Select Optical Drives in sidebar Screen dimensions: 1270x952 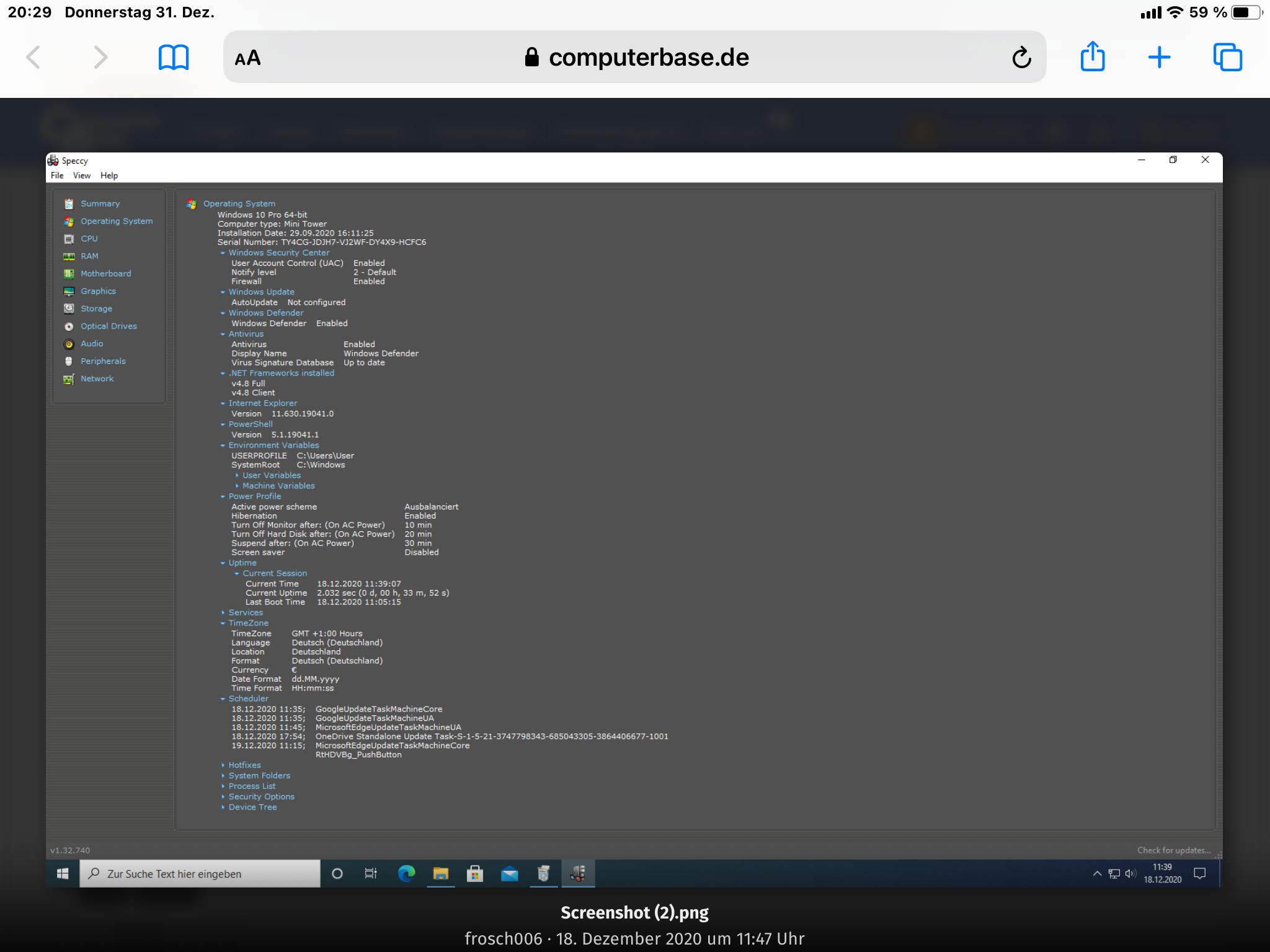click(109, 326)
